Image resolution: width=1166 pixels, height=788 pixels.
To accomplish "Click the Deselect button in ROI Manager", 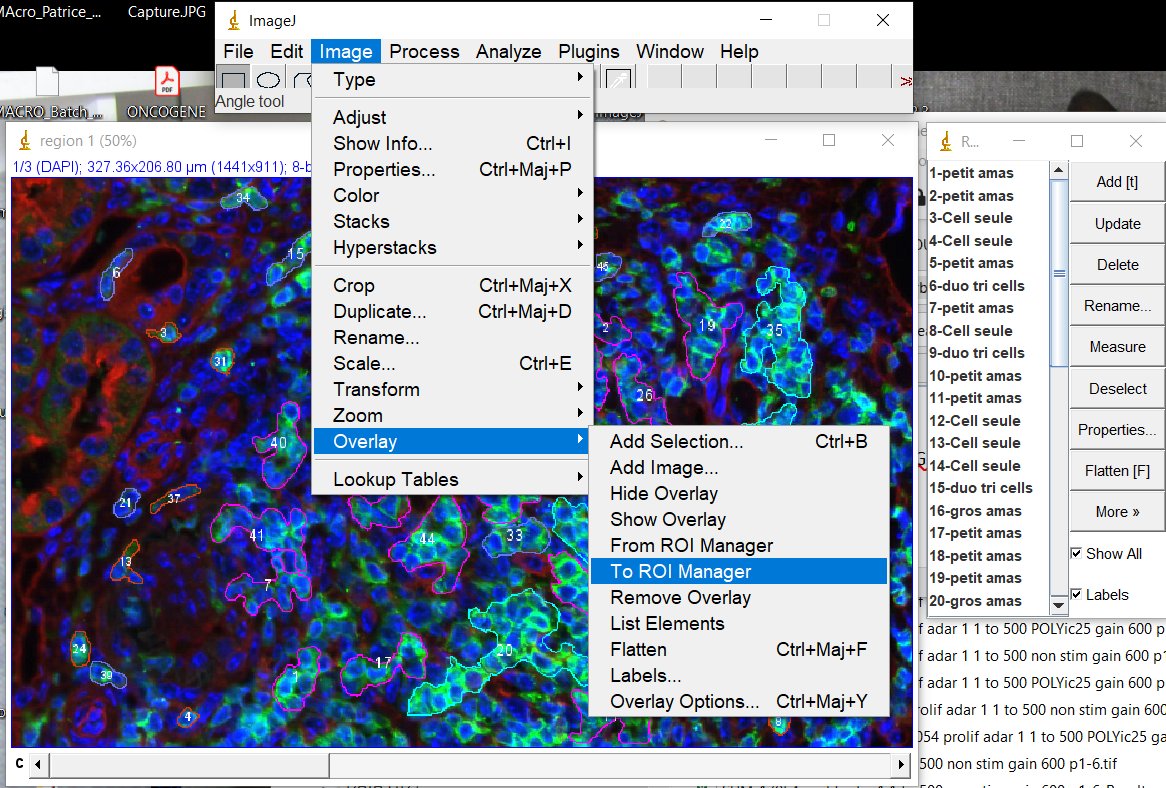I will tap(1116, 388).
